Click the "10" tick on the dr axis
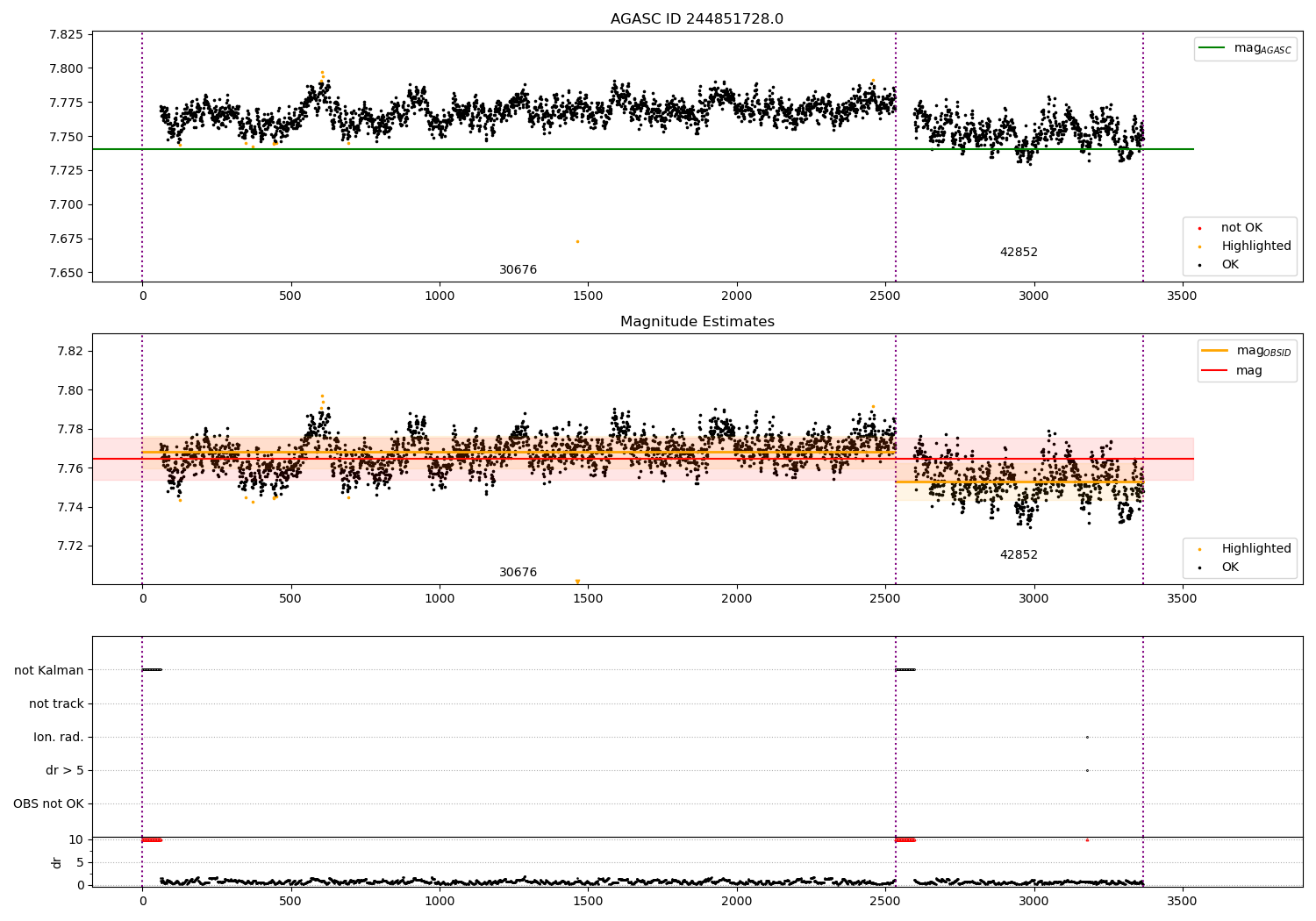This screenshot has height=921, width=1316. click(x=76, y=839)
